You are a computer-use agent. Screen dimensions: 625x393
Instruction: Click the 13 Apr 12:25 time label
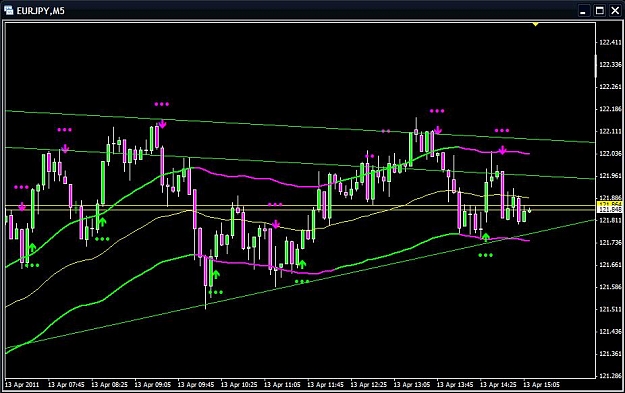368,385
